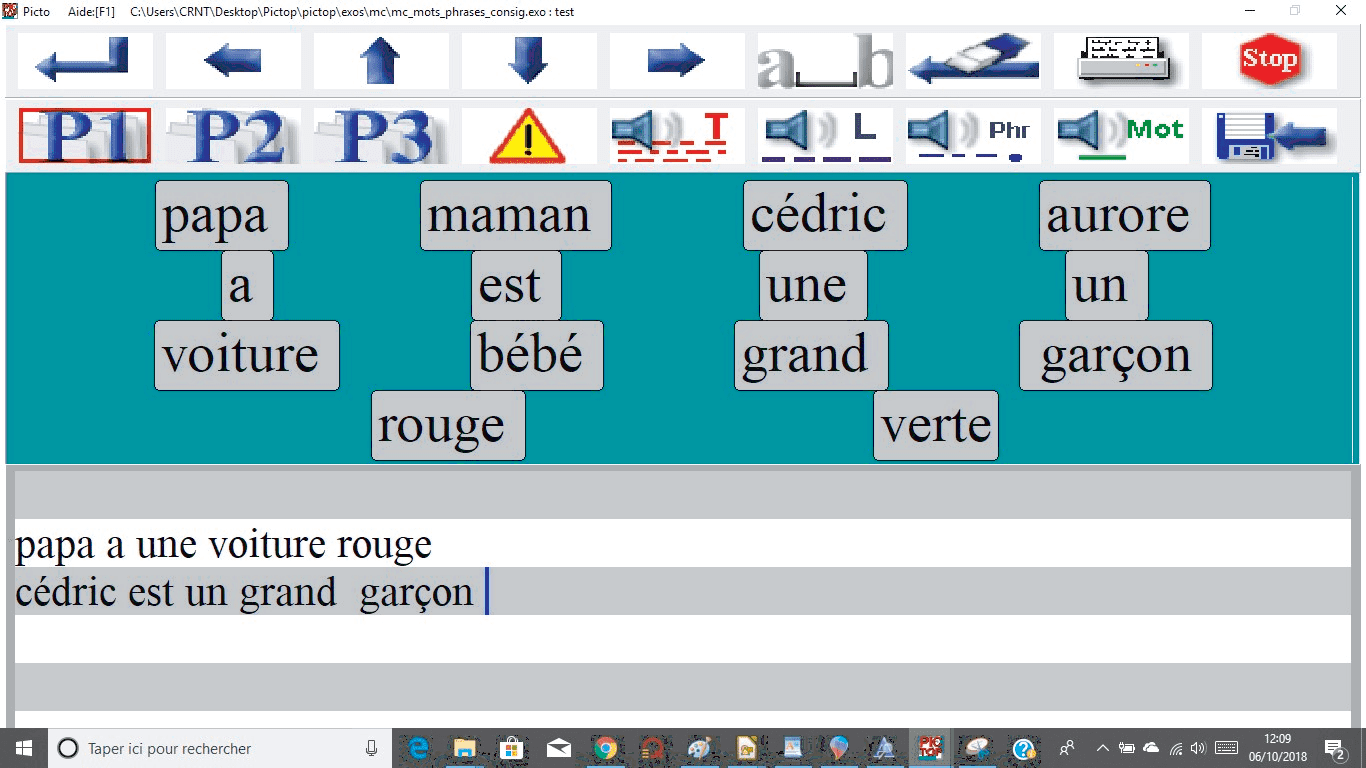Switch to the P3 page tab

pyautogui.click(x=381, y=136)
